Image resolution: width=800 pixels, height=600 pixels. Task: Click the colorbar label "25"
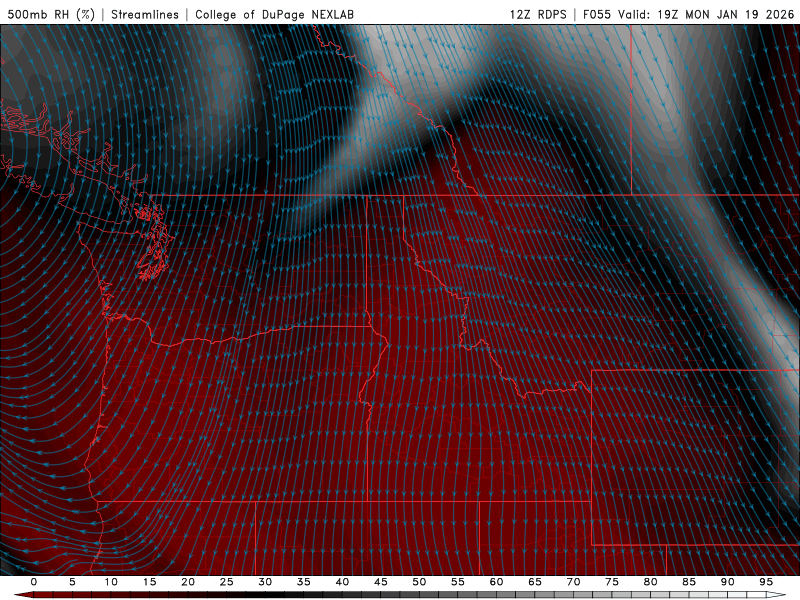point(227,582)
